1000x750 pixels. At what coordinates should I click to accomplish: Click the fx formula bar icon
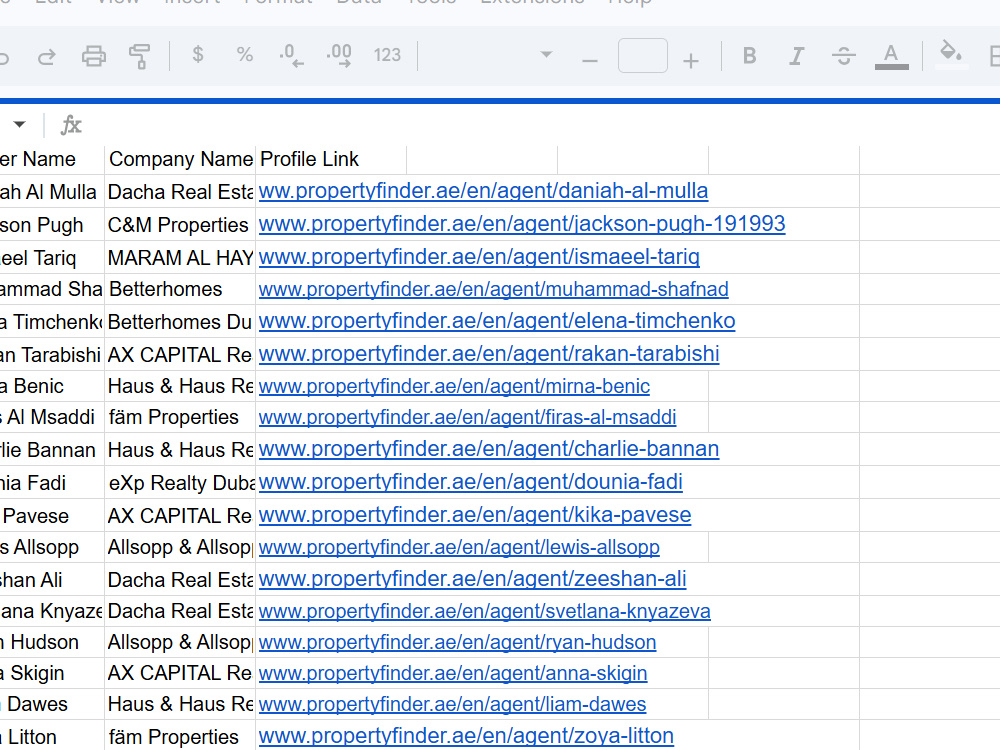pos(71,125)
